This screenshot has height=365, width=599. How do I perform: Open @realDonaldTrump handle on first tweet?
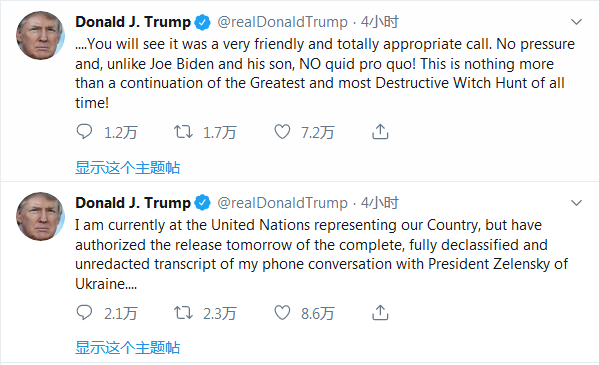pyautogui.click(x=282, y=22)
